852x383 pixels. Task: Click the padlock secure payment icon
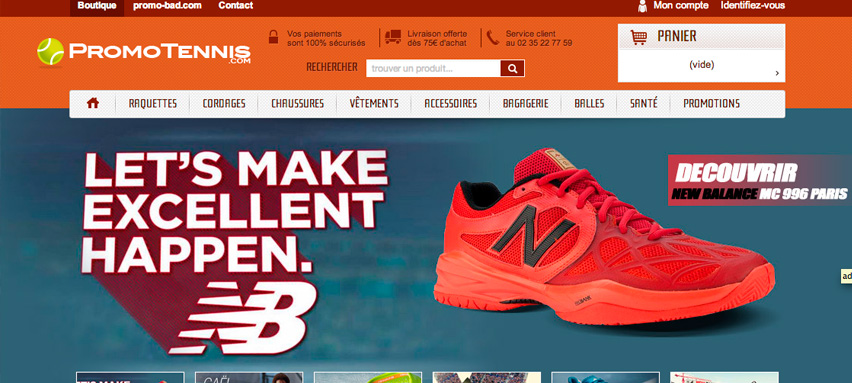click(274, 37)
